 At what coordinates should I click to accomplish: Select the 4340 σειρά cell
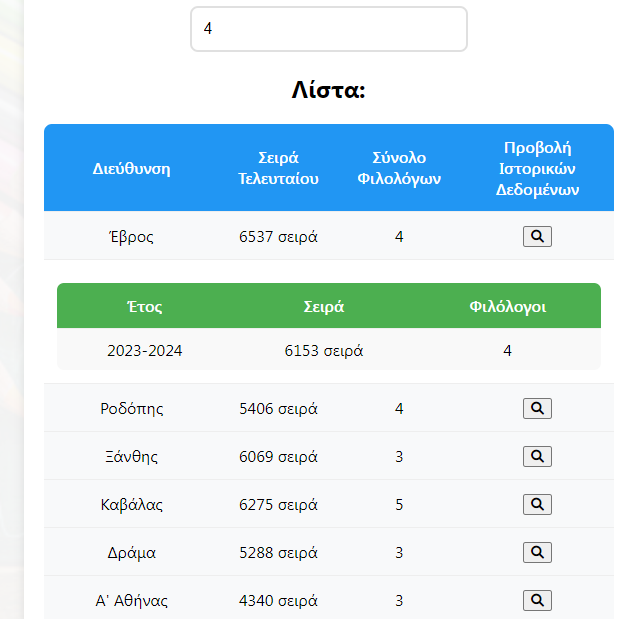point(278,600)
